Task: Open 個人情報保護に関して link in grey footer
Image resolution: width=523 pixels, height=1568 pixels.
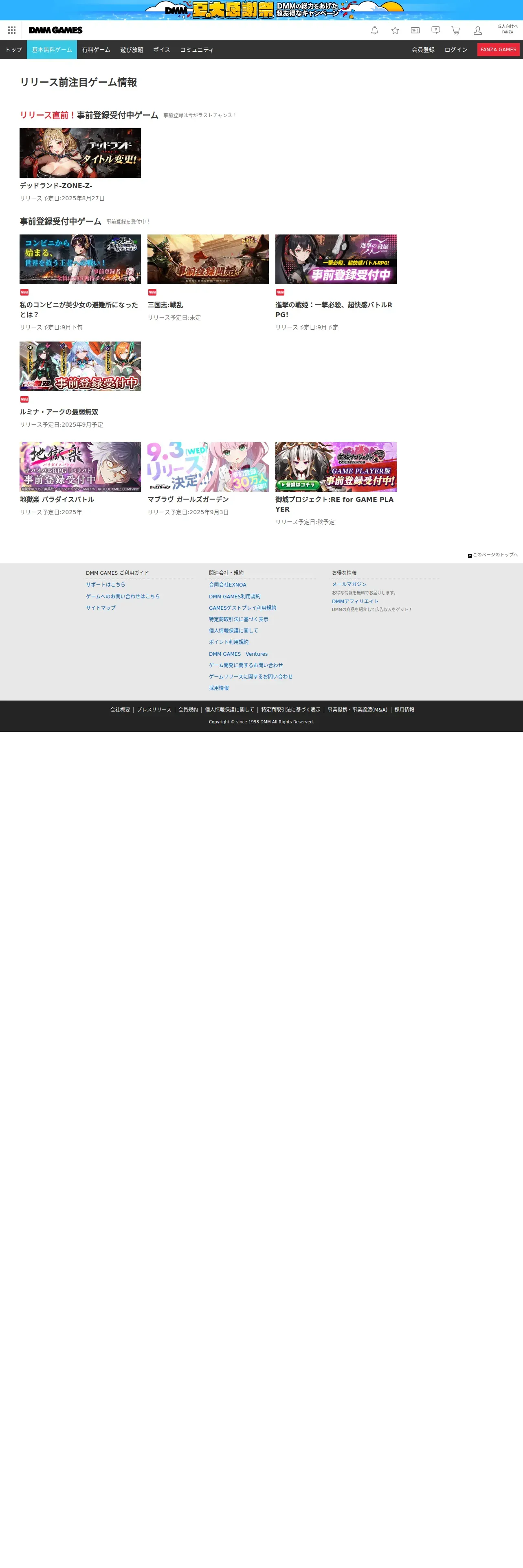Action: (233, 631)
